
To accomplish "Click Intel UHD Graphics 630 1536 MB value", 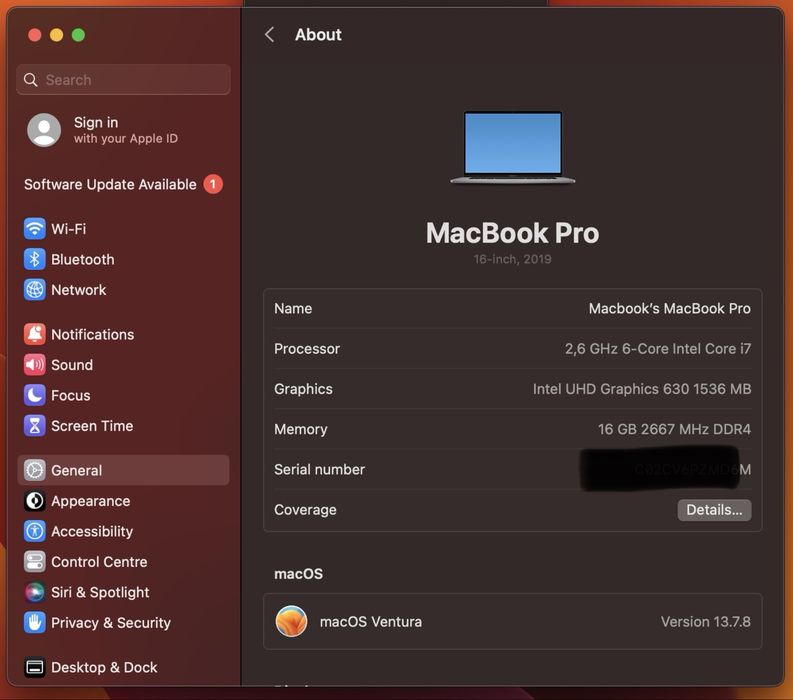I will (x=642, y=388).
